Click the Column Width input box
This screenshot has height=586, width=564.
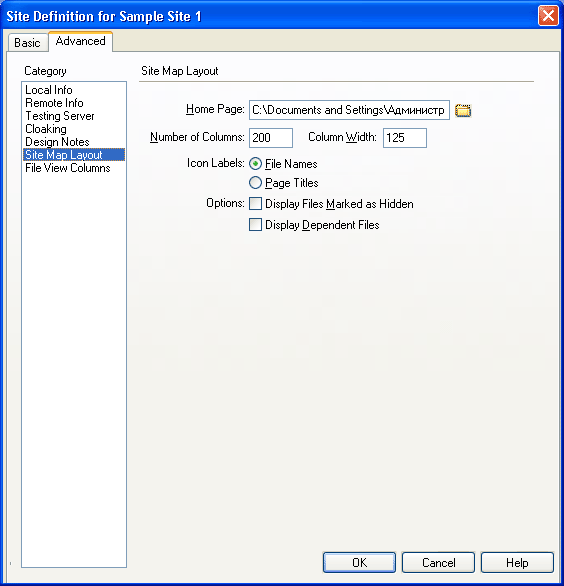pos(405,138)
